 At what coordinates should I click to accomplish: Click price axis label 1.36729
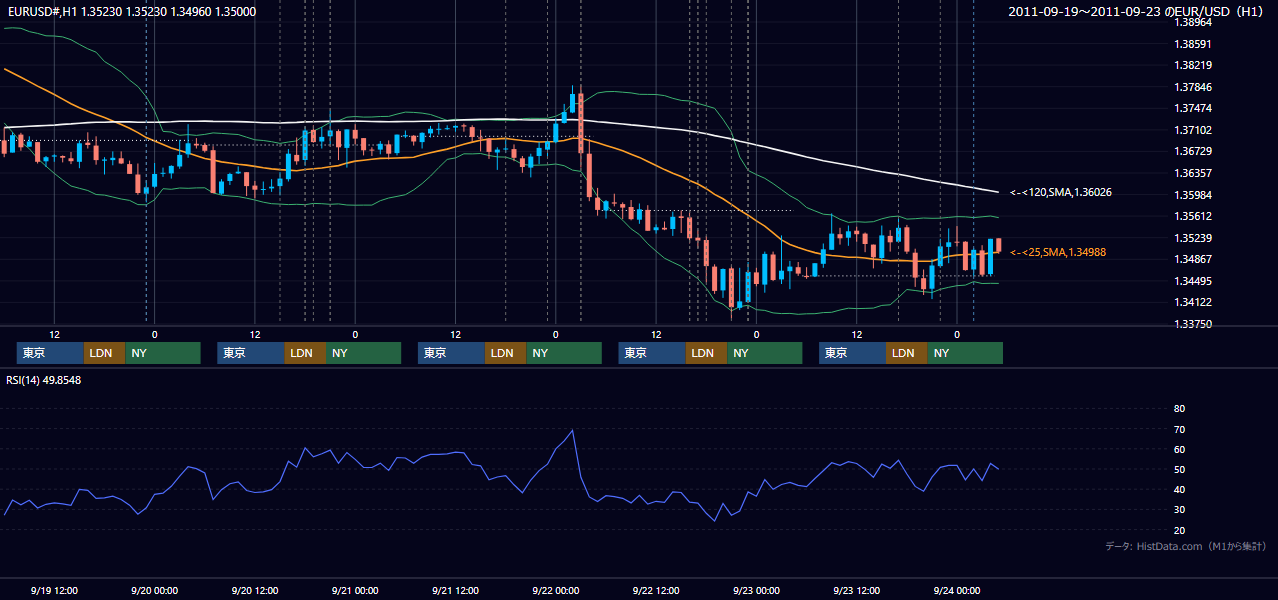coord(1194,151)
